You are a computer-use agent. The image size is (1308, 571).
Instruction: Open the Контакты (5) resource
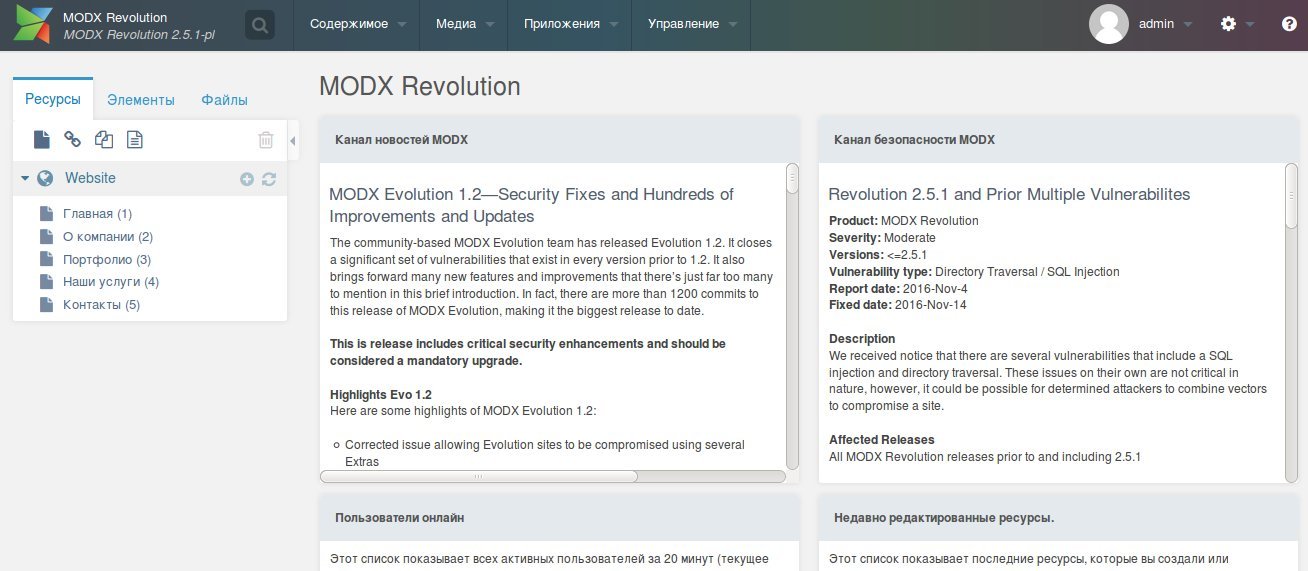pos(101,305)
